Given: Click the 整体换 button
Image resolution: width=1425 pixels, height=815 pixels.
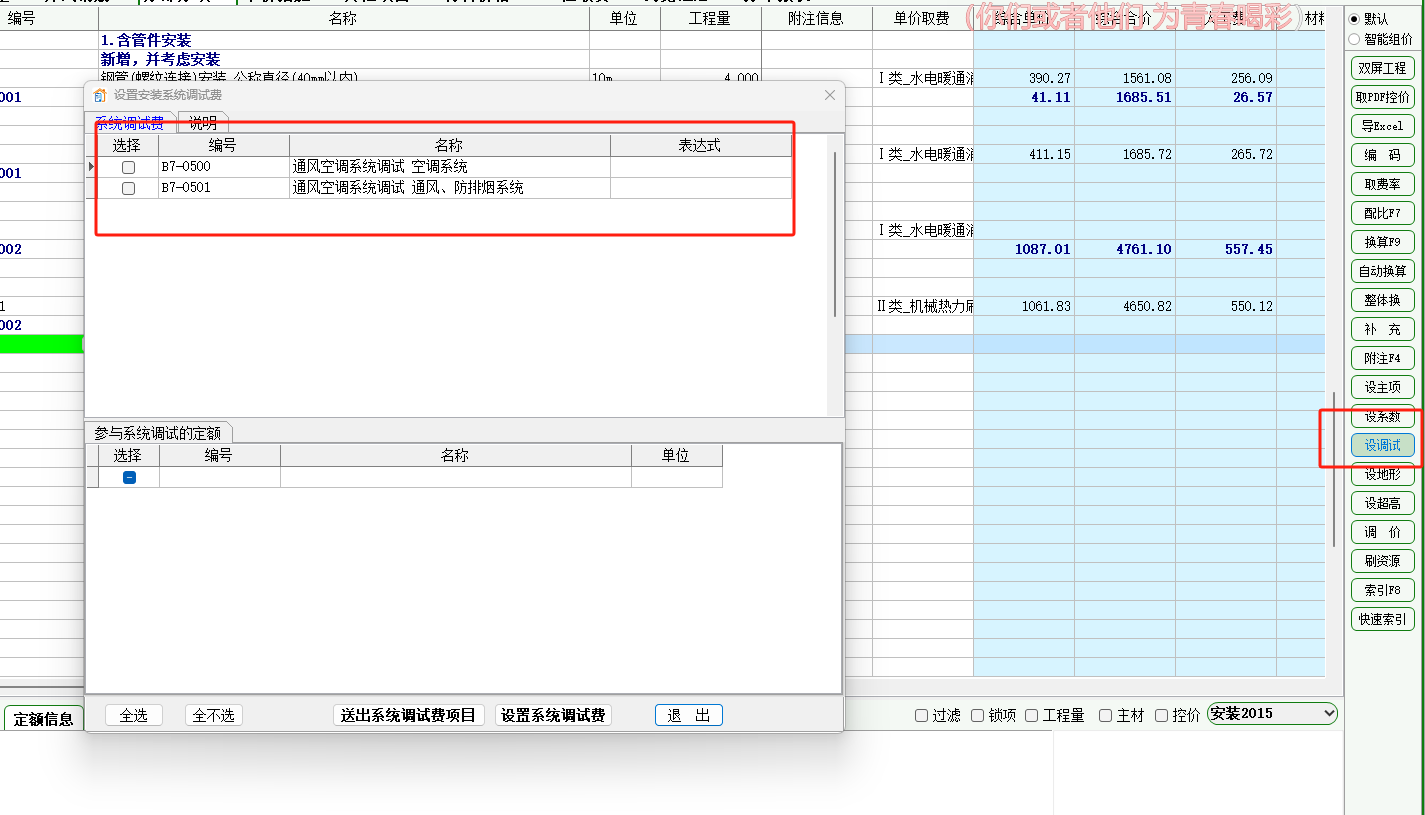Looking at the screenshot, I should (1383, 300).
